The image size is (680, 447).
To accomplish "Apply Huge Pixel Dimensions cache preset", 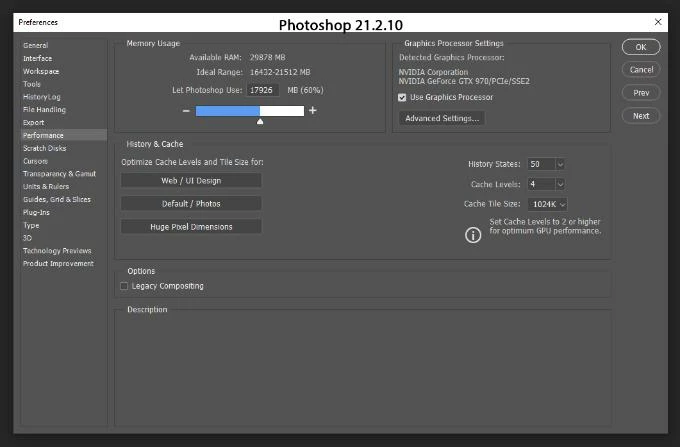I will tap(191, 227).
